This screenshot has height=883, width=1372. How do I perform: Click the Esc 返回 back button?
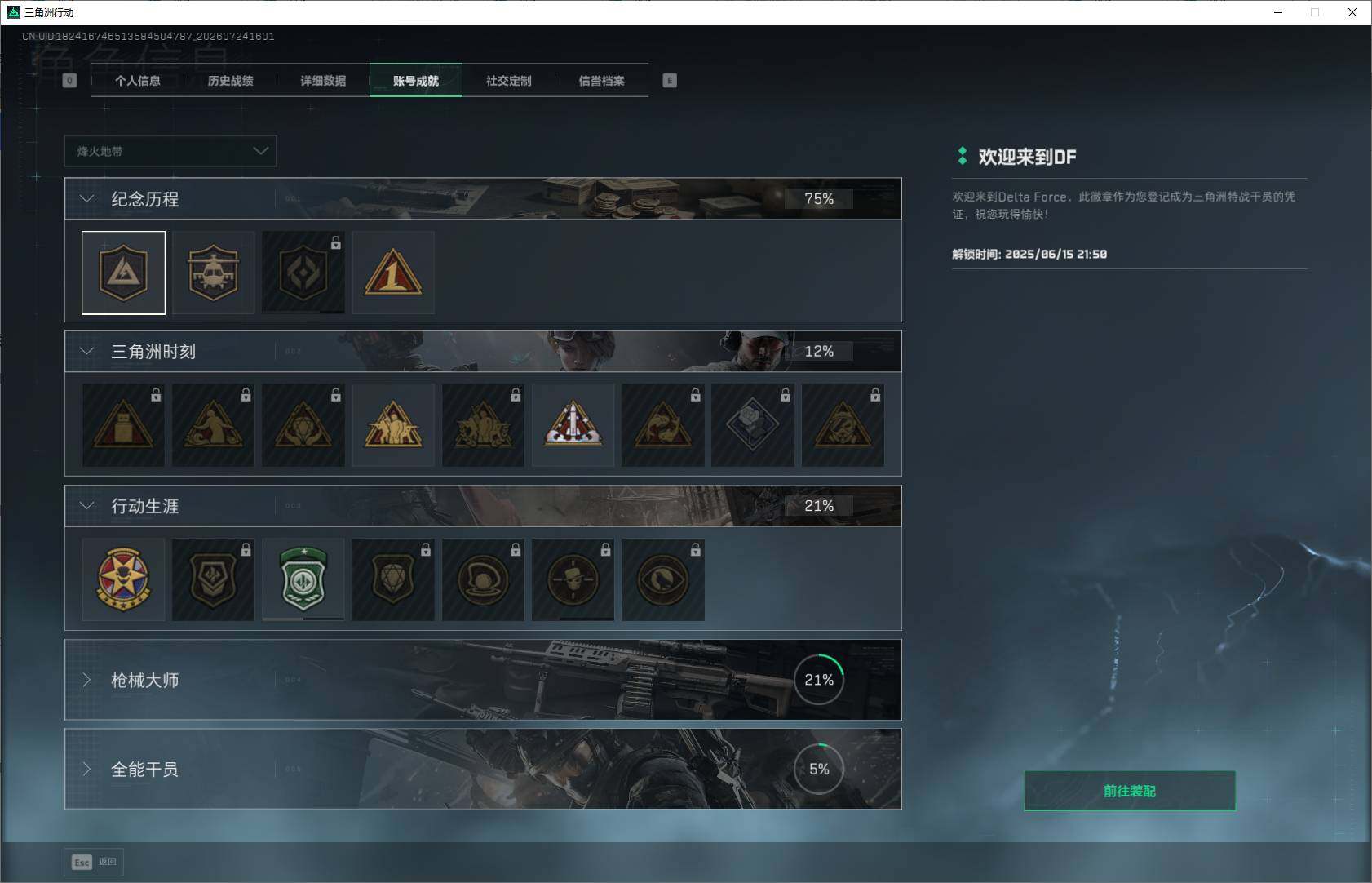click(x=94, y=862)
